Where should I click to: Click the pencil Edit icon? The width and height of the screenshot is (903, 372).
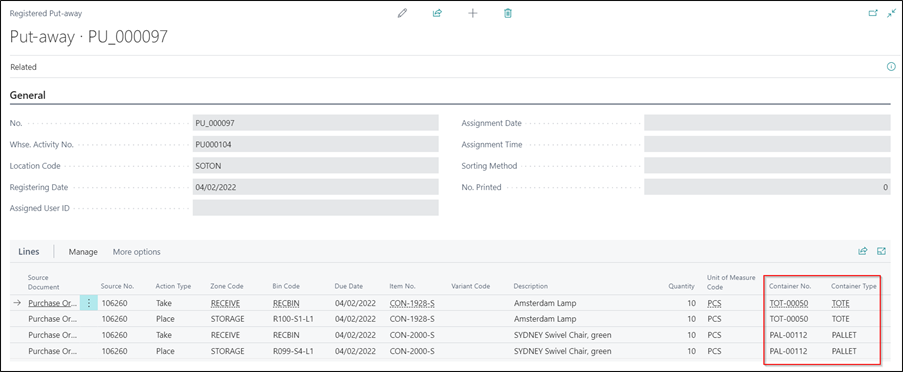pos(402,13)
